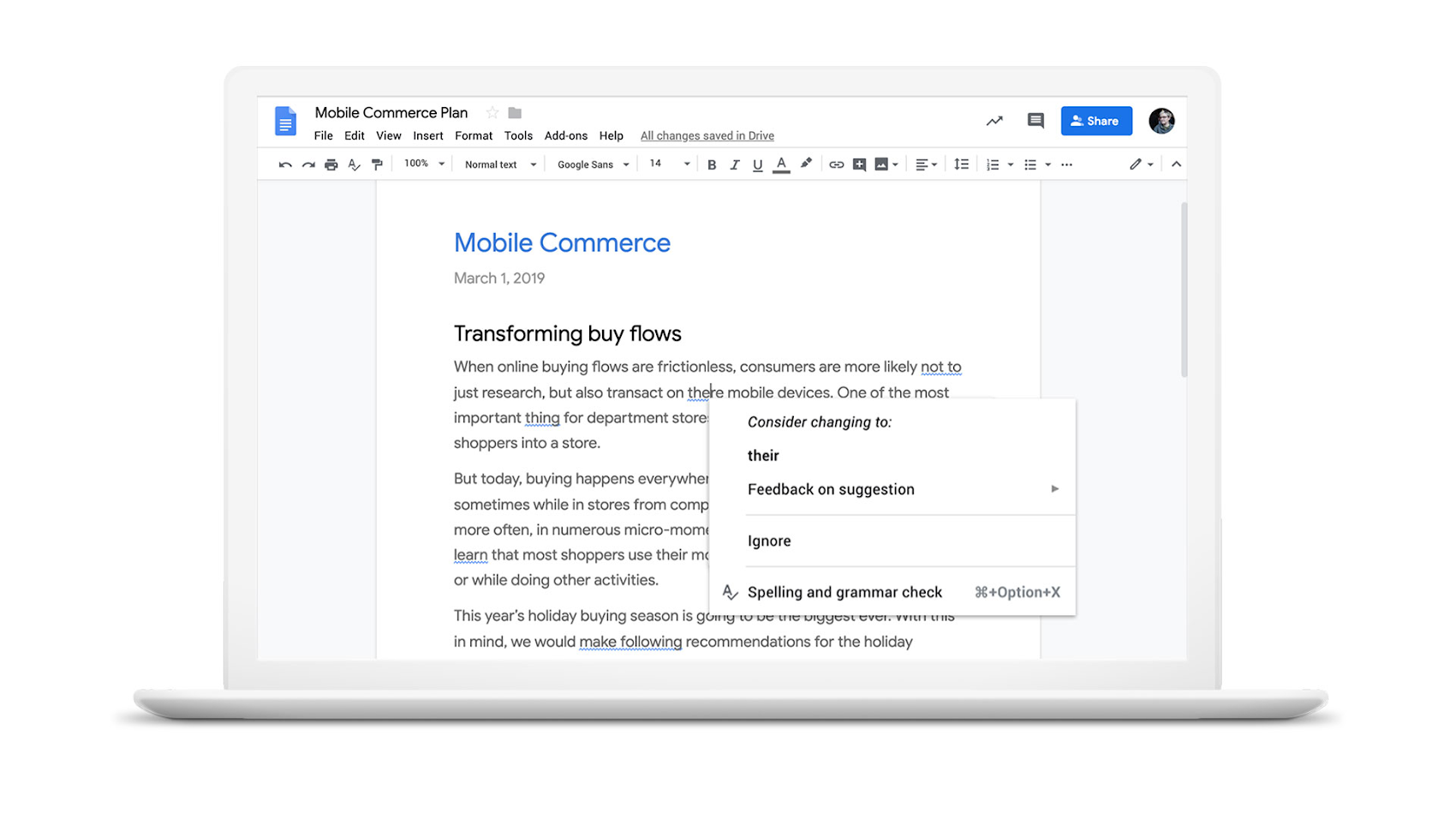This screenshot has height=819, width=1456.
Task: Open the account profile avatar
Action: tap(1161, 121)
